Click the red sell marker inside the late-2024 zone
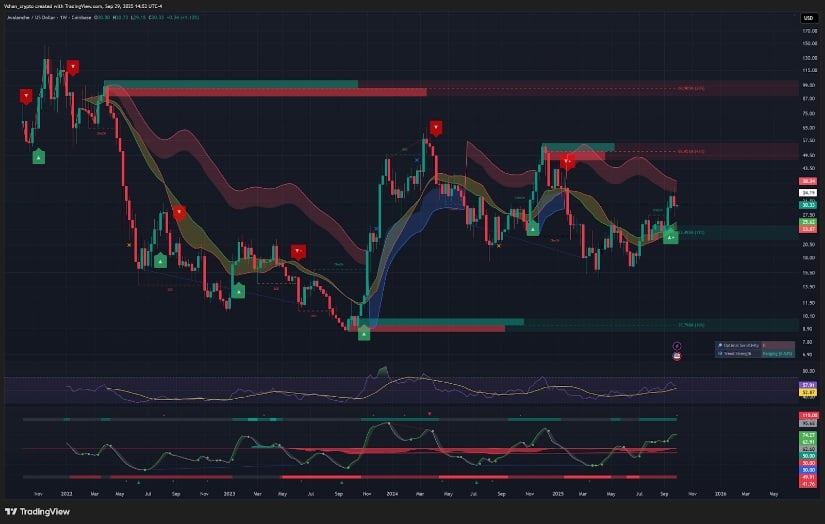The height and width of the screenshot is (524, 825). pyautogui.click(x=567, y=160)
